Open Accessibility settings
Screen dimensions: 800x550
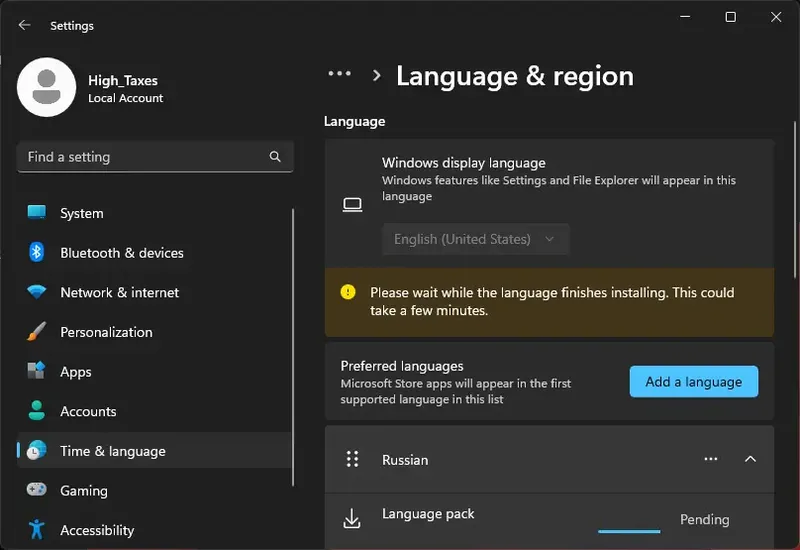(155, 530)
